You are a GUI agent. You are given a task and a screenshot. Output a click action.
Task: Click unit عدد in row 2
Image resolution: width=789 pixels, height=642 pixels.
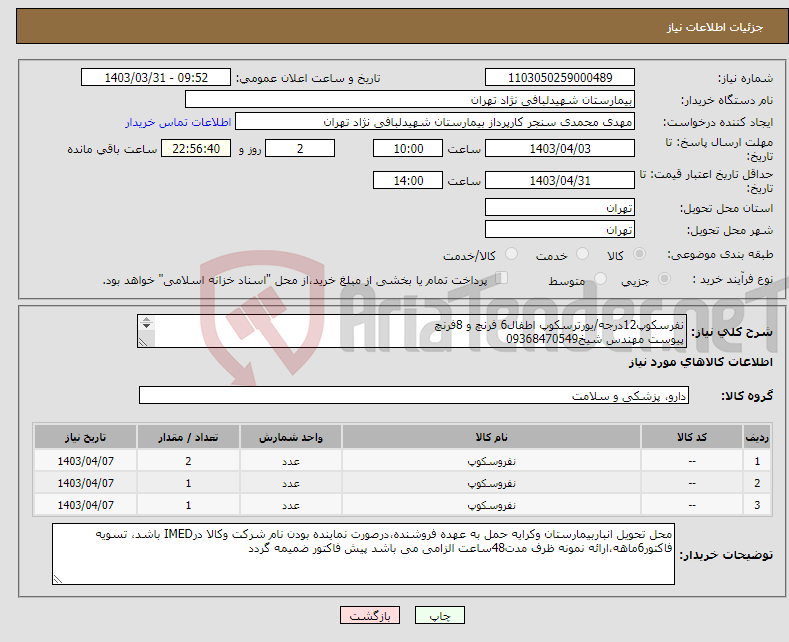click(291, 483)
